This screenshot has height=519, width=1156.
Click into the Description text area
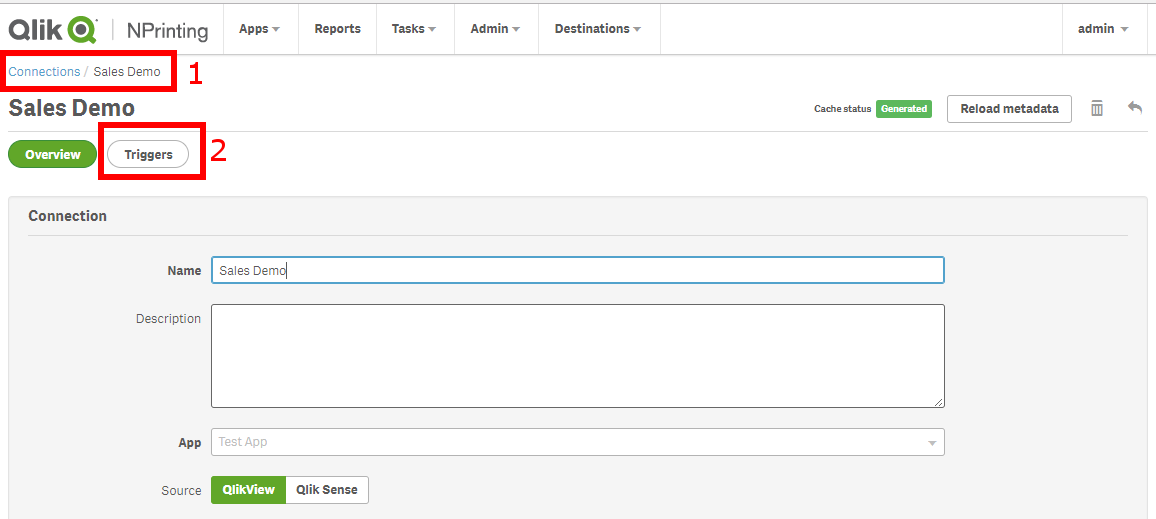(577, 355)
